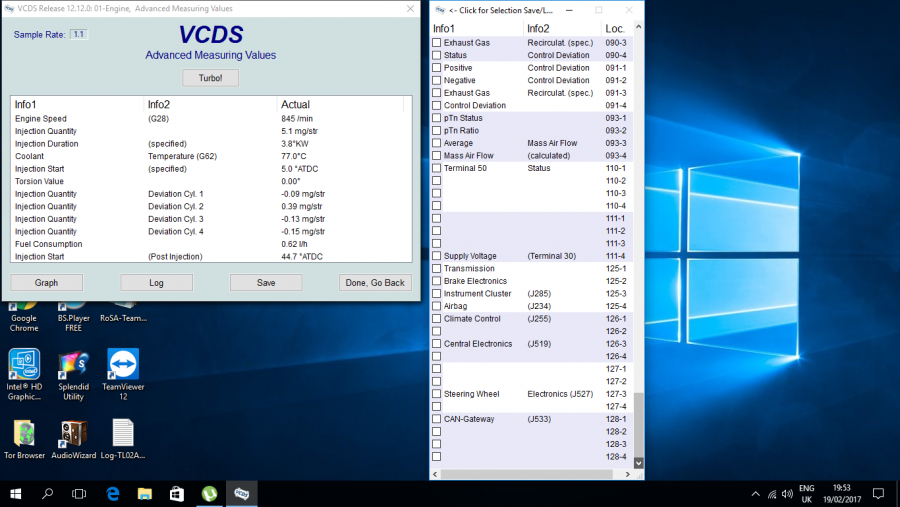Open Microsoft Edge from the taskbar
This screenshot has height=507, width=900.
click(x=113, y=493)
